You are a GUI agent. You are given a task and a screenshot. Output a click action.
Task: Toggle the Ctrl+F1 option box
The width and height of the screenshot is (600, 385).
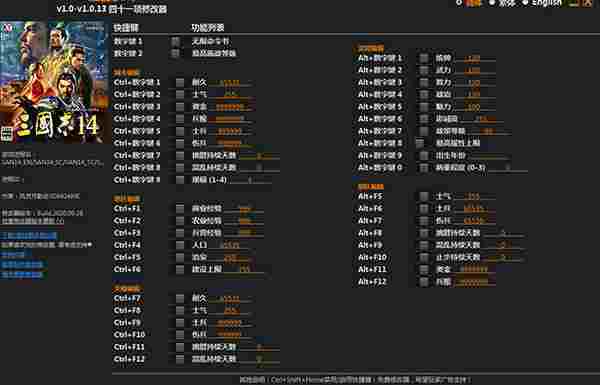(179, 209)
